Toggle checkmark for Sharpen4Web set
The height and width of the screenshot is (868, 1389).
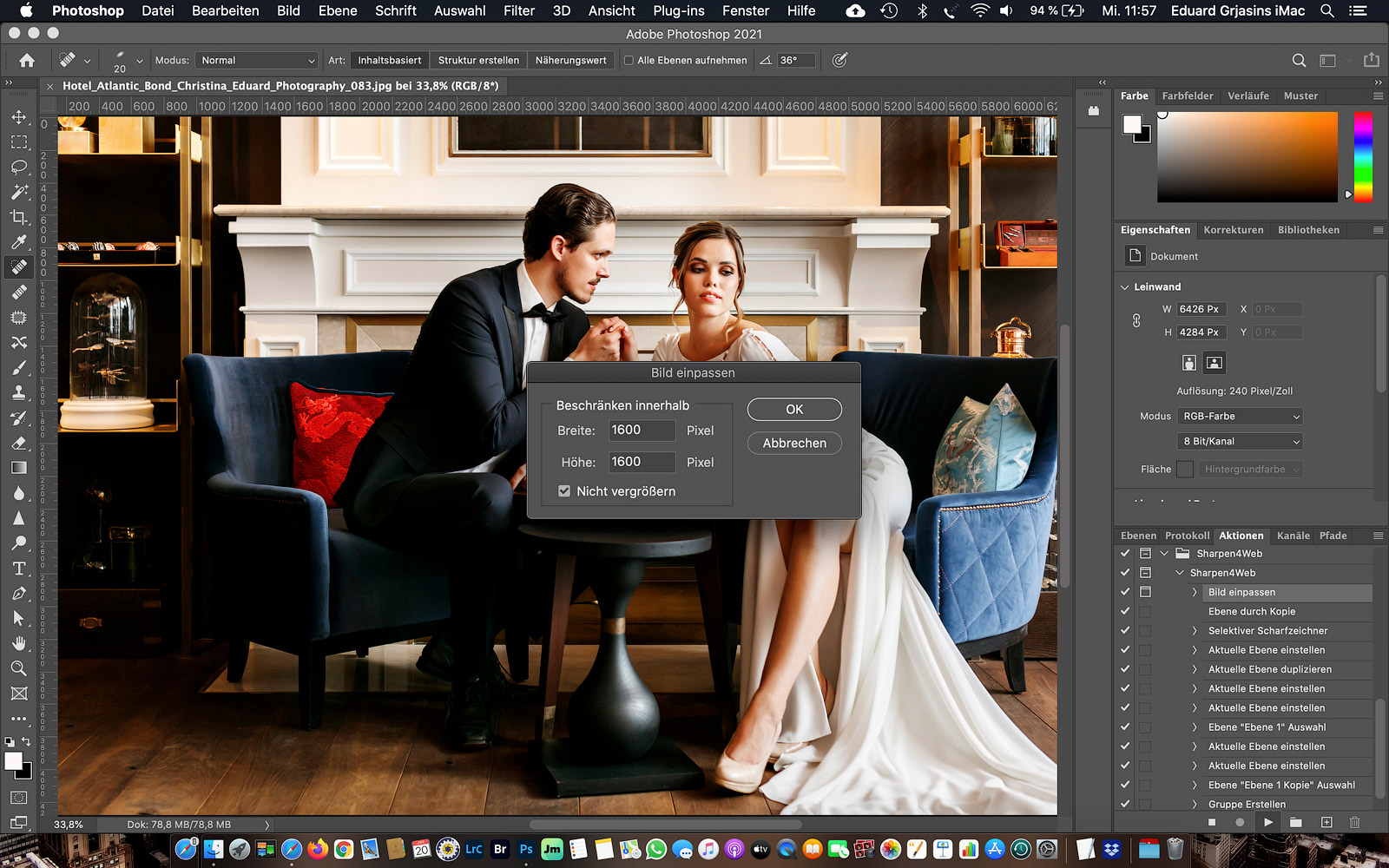click(1125, 553)
